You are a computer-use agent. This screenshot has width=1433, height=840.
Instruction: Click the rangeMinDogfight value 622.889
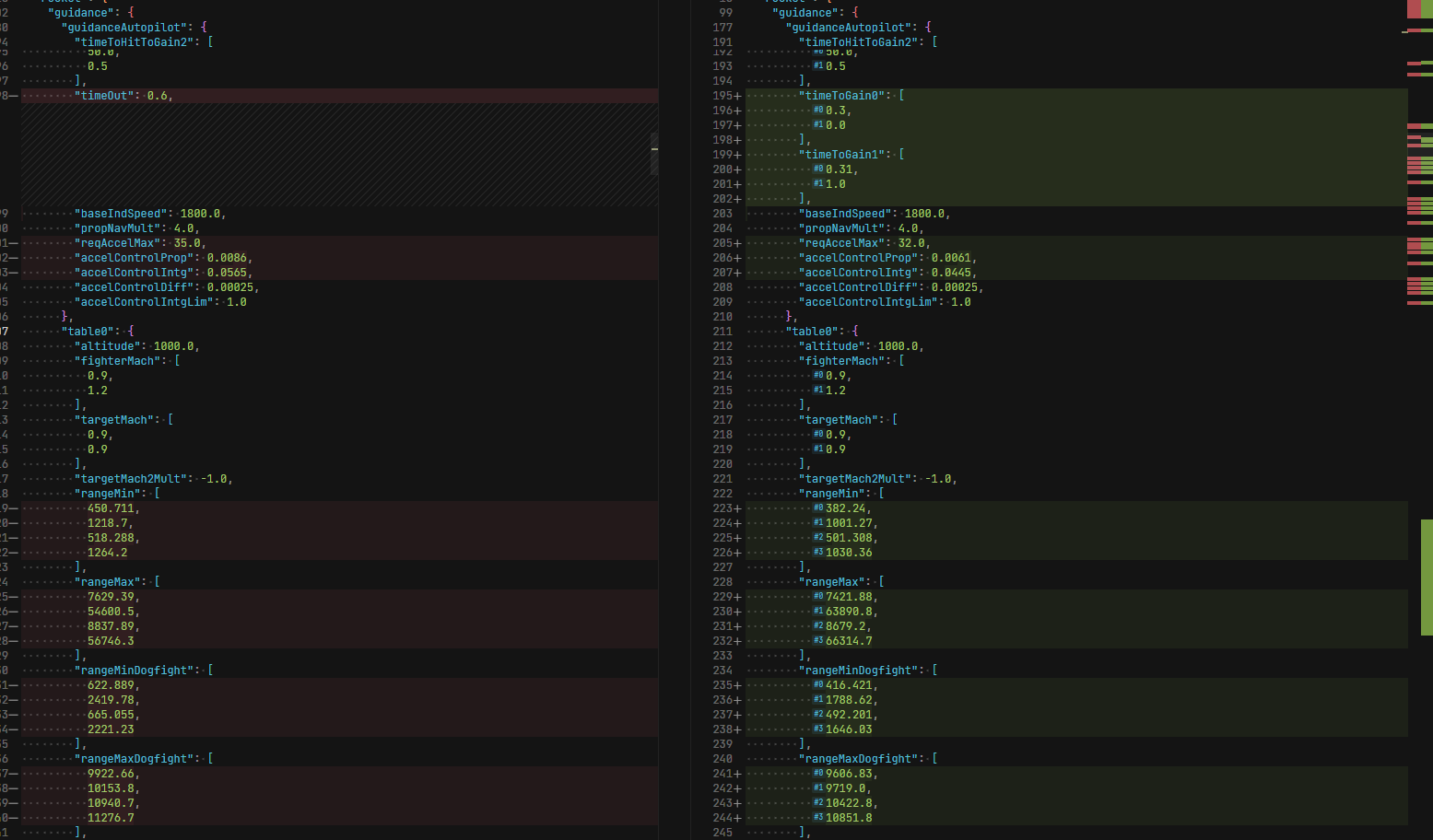111,685
